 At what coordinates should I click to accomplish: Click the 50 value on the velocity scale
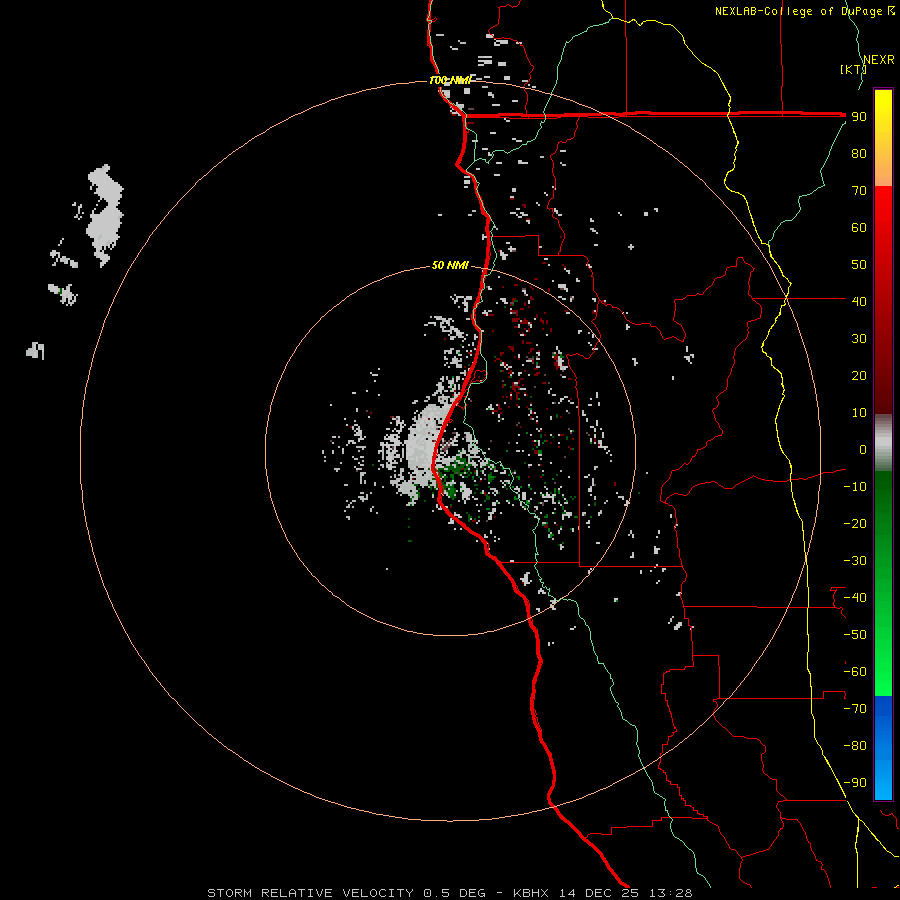pyautogui.click(x=859, y=265)
